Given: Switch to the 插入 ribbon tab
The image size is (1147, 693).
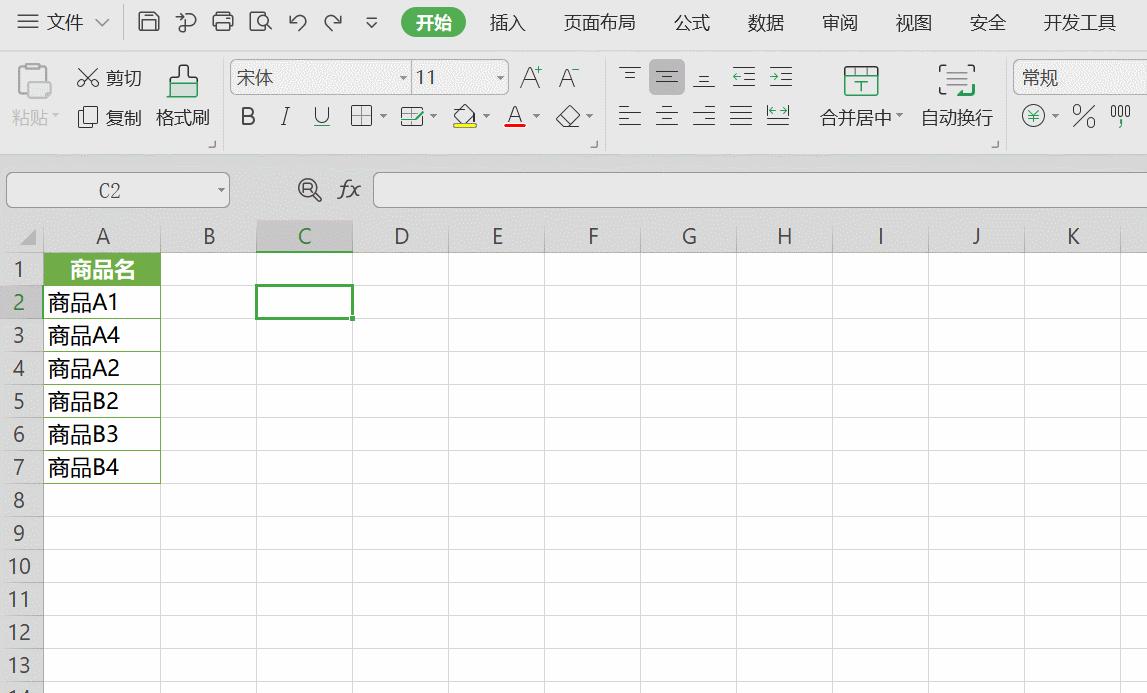Looking at the screenshot, I should (x=508, y=21).
